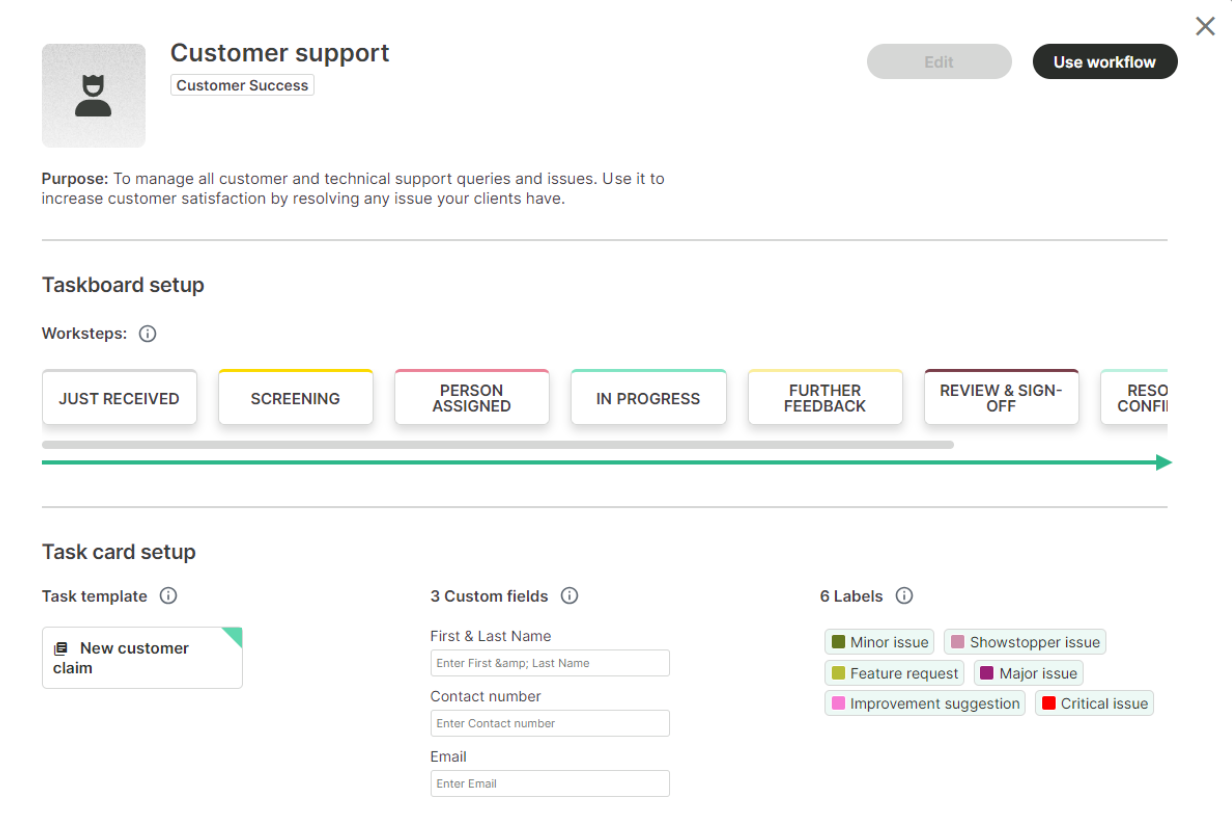Click the Customer support workflow avatar icon
Image resolution: width=1232 pixels, height=840 pixels.
coord(93,96)
